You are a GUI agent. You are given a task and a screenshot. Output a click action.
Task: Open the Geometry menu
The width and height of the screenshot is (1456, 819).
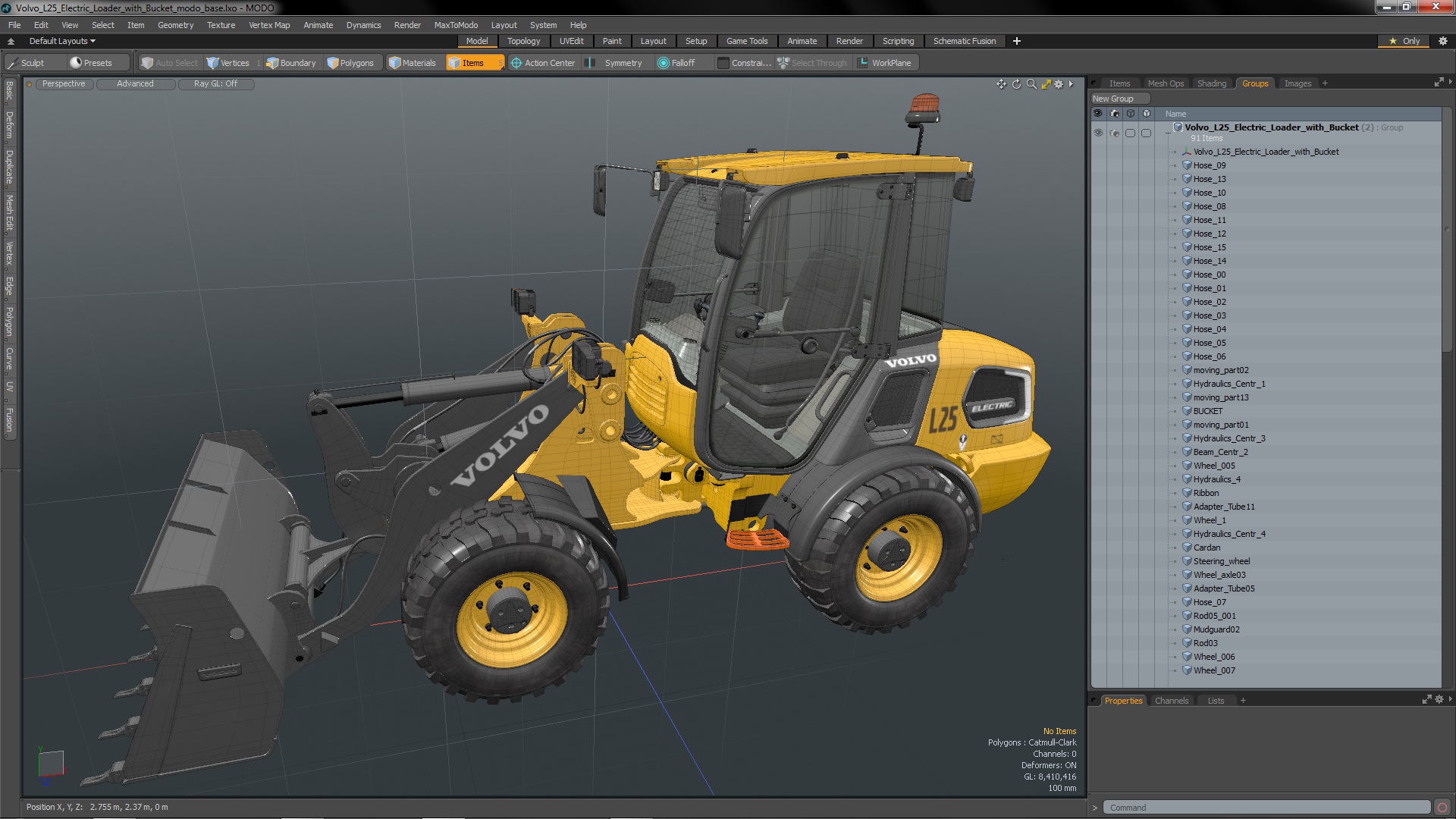coord(175,25)
